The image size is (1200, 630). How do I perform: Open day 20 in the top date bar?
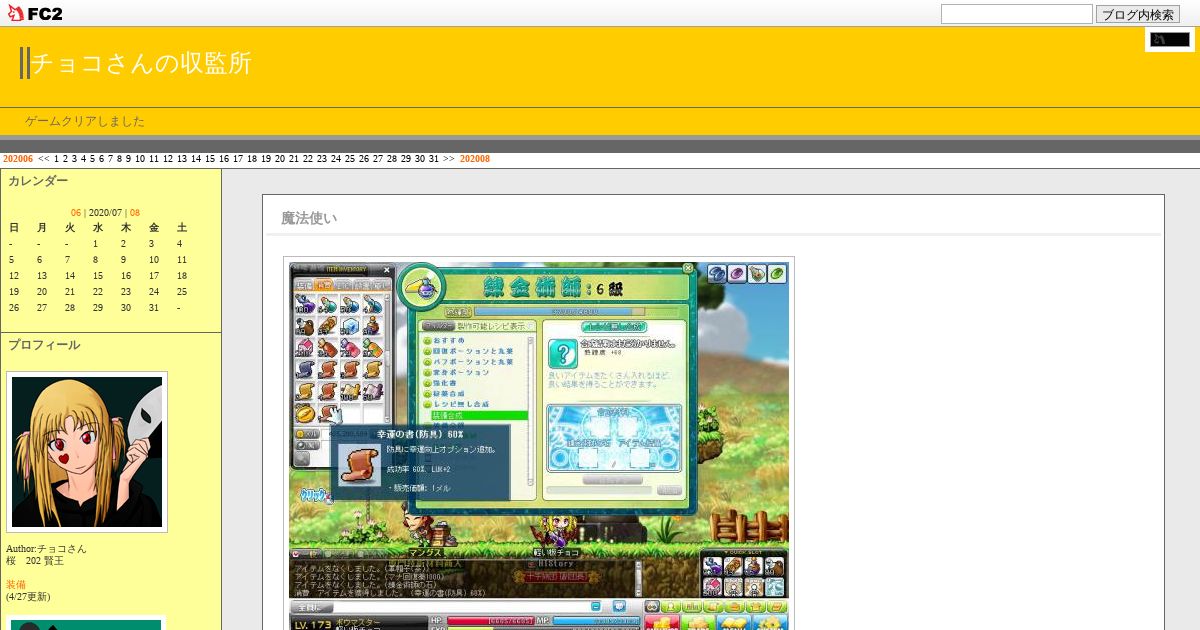280,159
